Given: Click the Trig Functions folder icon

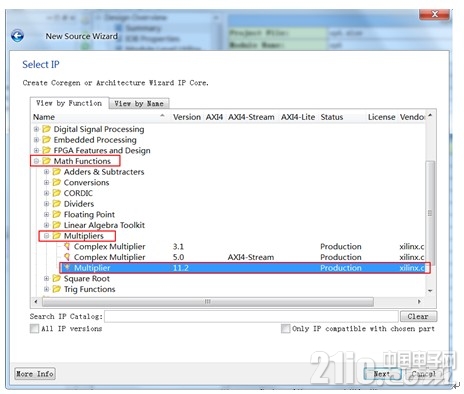Looking at the screenshot, I should (57, 289).
